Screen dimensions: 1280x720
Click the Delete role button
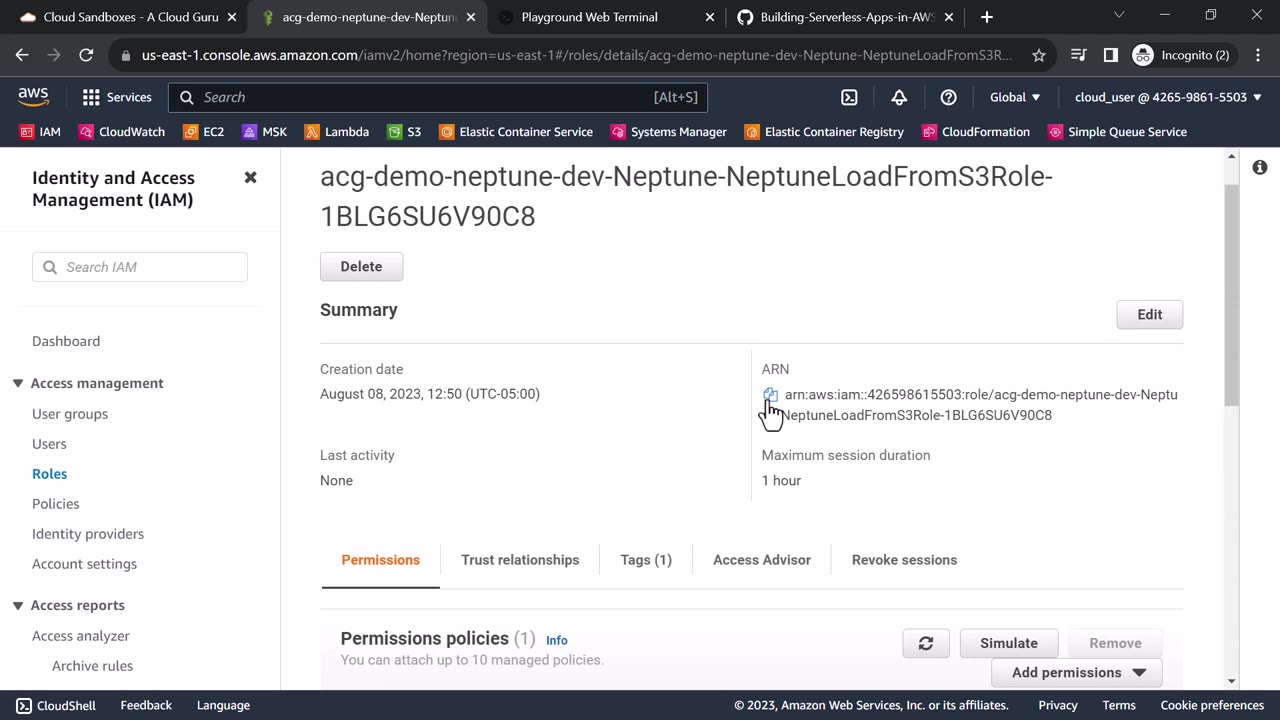coord(361,266)
